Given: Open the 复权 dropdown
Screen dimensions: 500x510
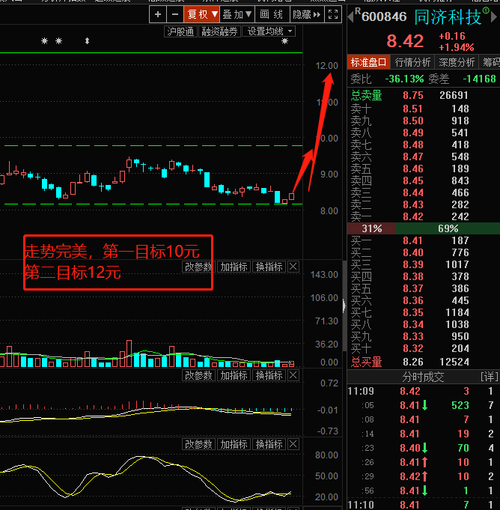Looking at the screenshot, I should pyautogui.click(x=202, y=14).
